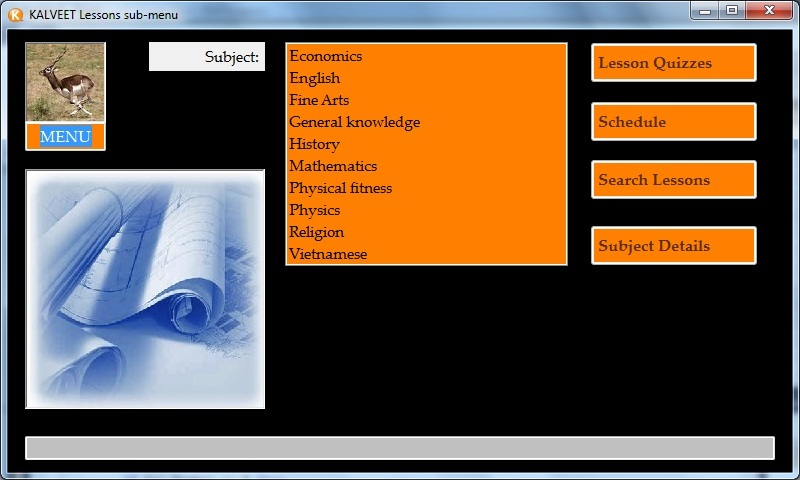
Task: Select English in the subject list
Action: 426,78
